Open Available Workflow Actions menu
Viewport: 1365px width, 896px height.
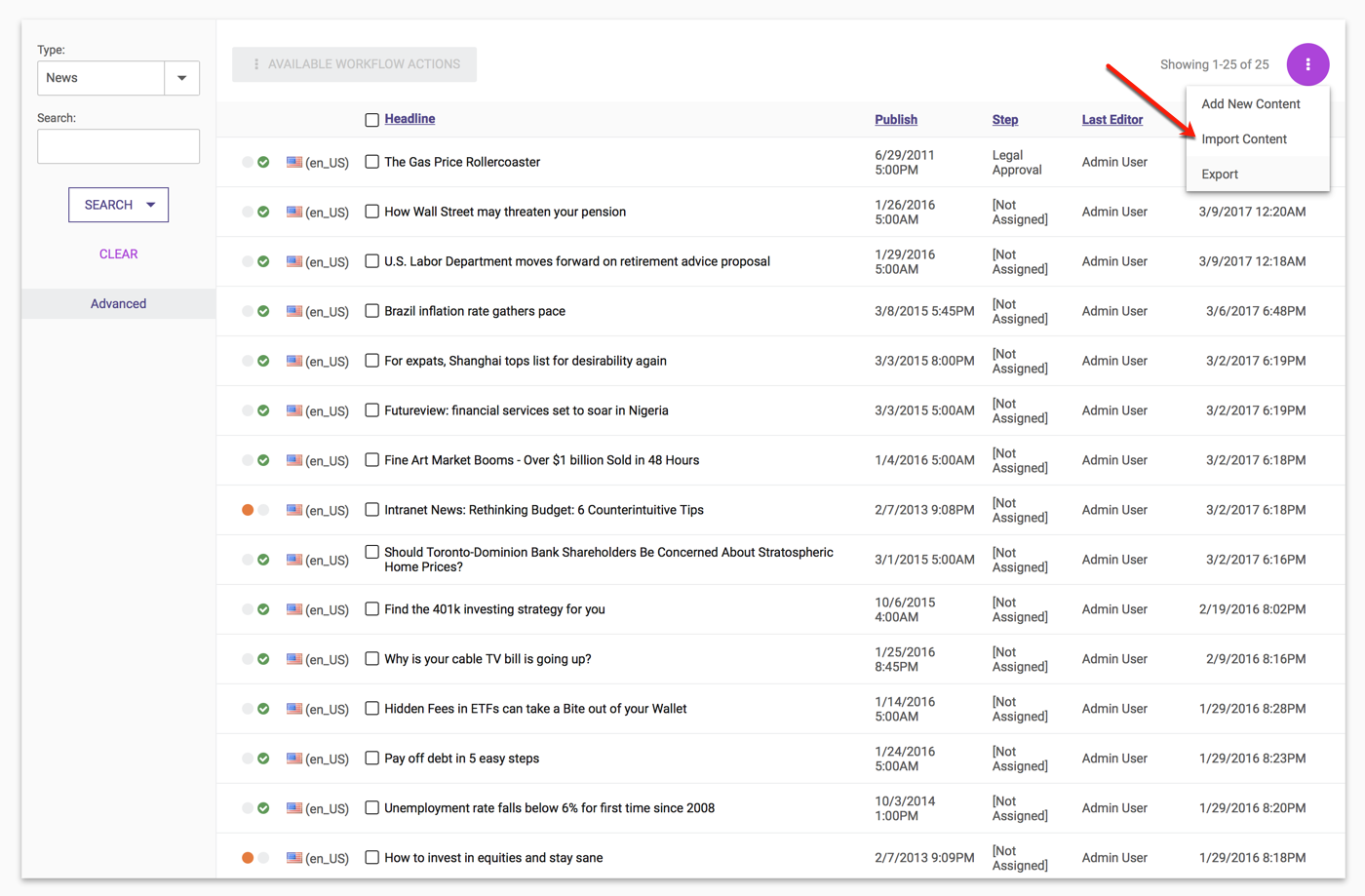[x=354, y=64]
